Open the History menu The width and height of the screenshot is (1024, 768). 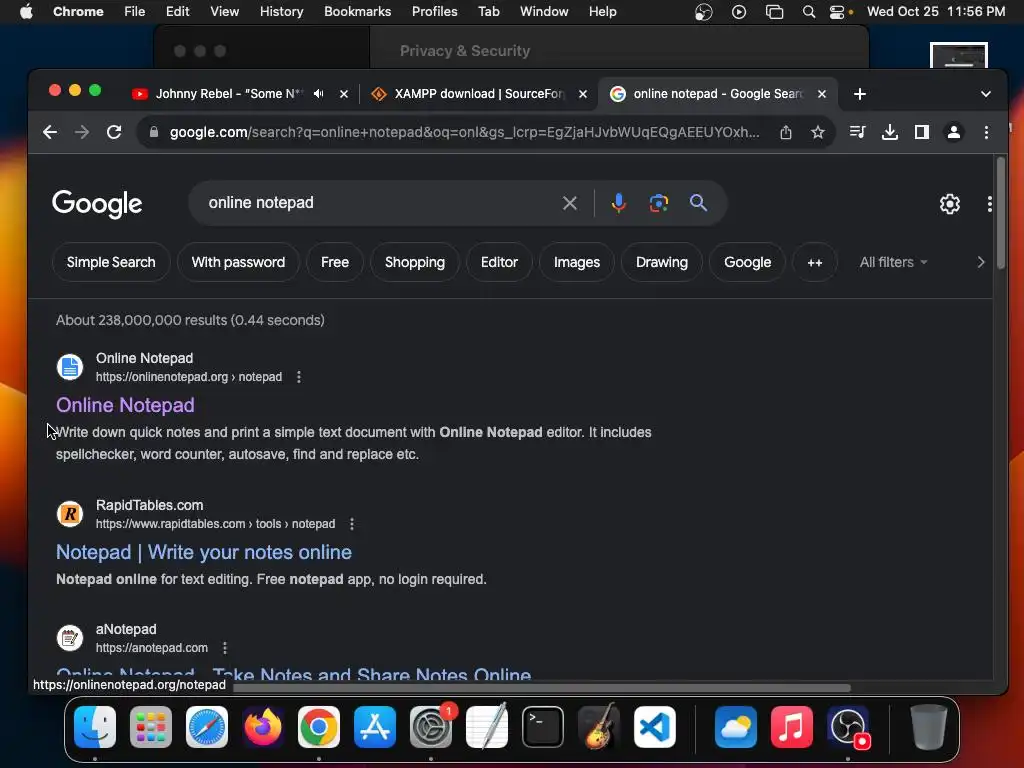point(281,12)
